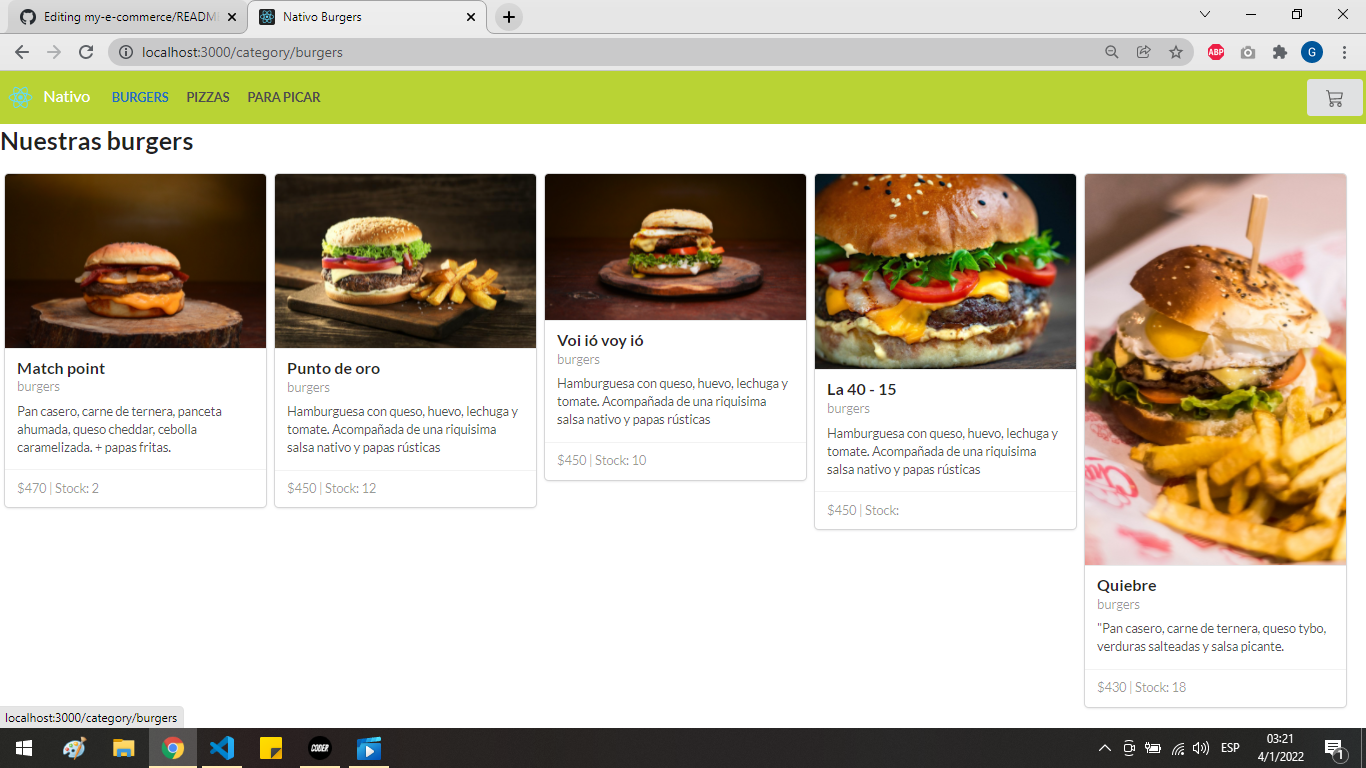This screenshot has height=768, width=1366.
Task: Open the PARA PICAR category link
Action: coord(283,97)
